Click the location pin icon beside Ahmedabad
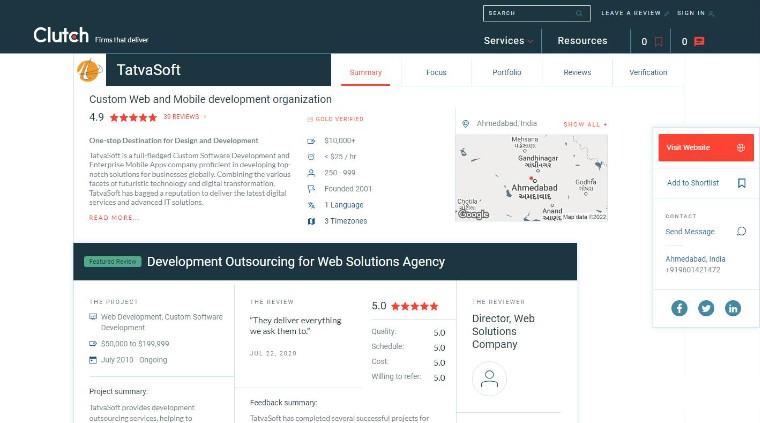760x423 pixels. click(465, 124)
